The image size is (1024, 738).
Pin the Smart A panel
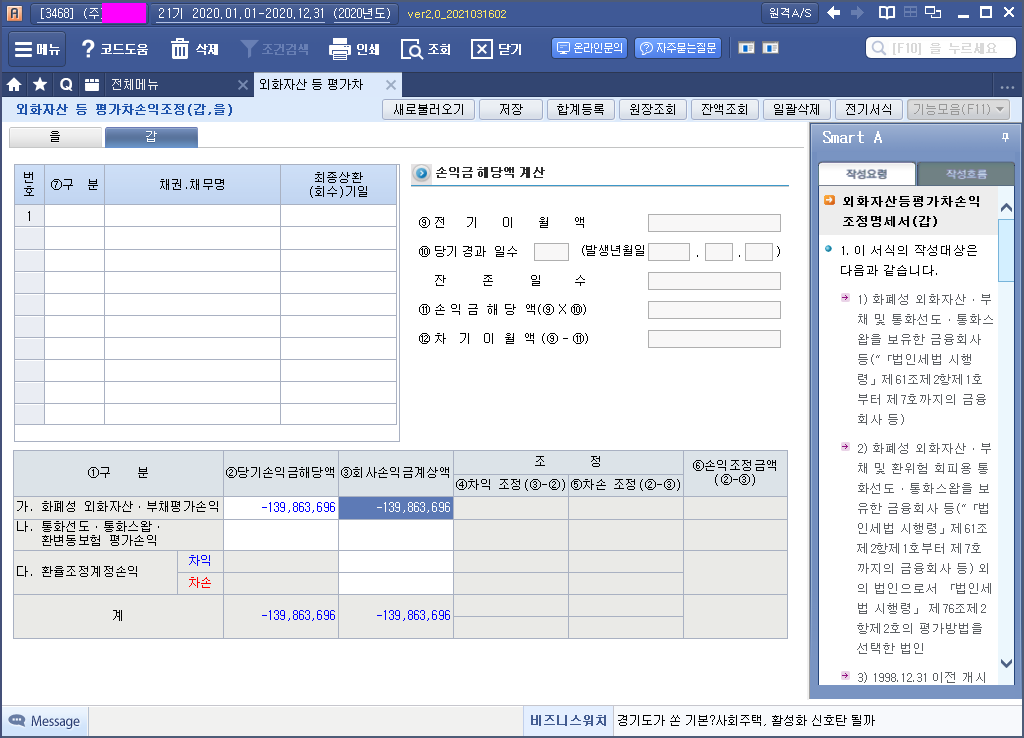1005,137
